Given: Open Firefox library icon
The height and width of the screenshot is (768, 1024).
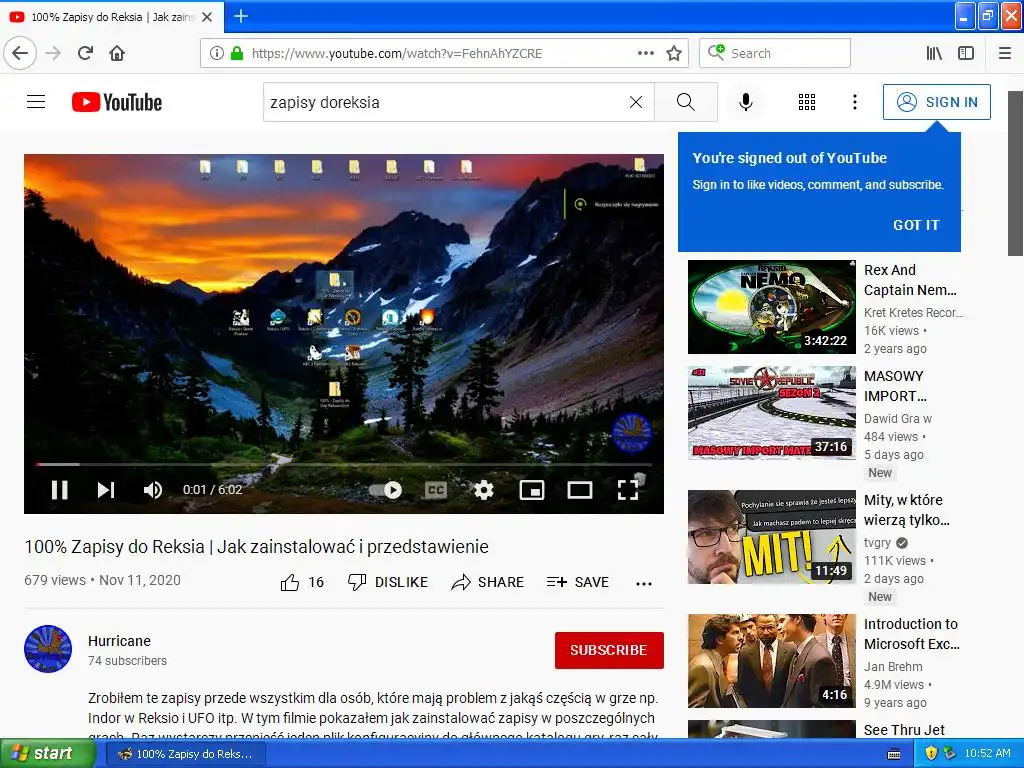Looking at the screenshot, I should tap(934, 53).
